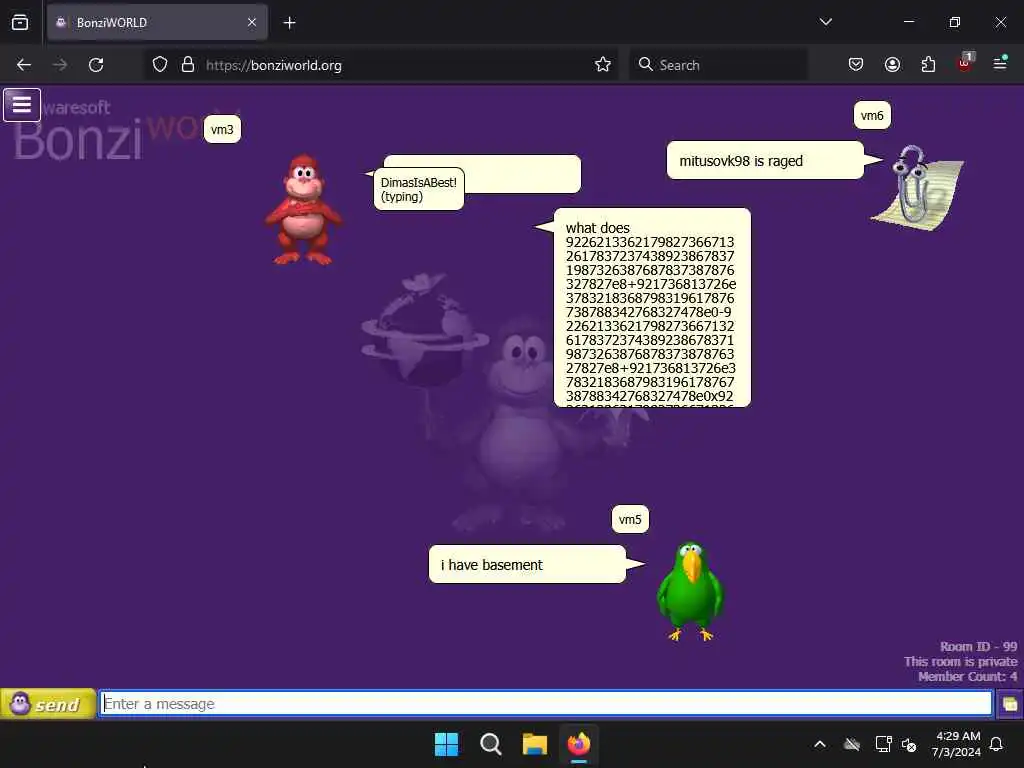The image size is (1024, 768).
Task: Open tracking protection shield icon
Action: coord(160,65)
